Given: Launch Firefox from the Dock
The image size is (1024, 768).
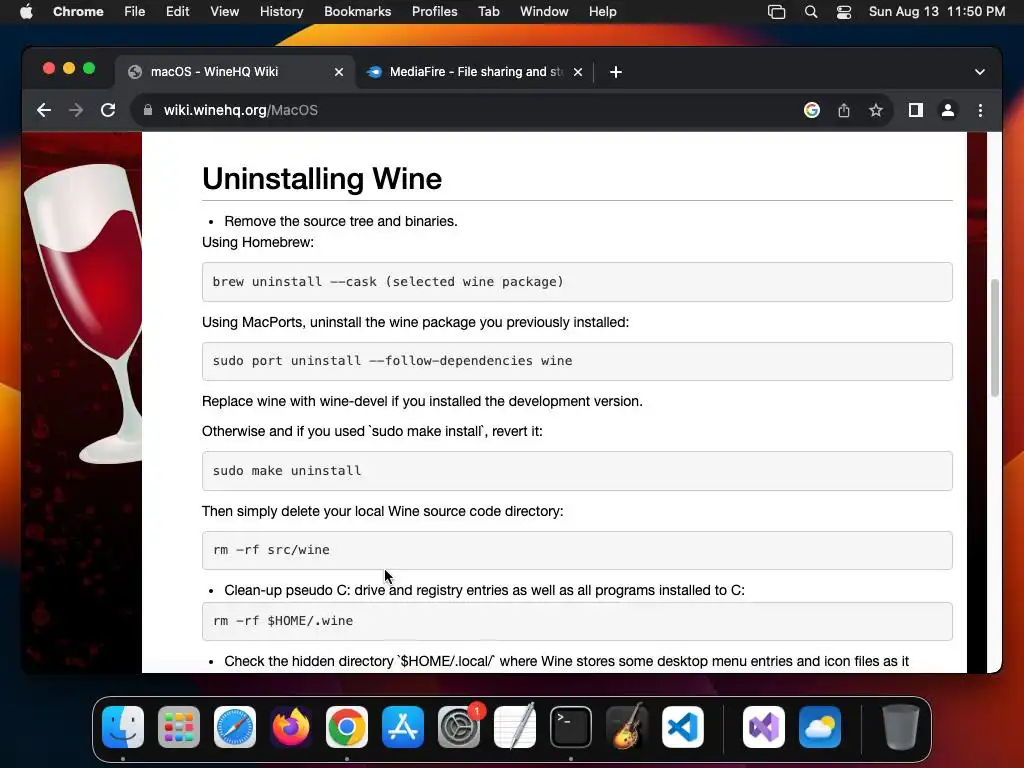Looking at the screenshot, I should coord(291,727).
